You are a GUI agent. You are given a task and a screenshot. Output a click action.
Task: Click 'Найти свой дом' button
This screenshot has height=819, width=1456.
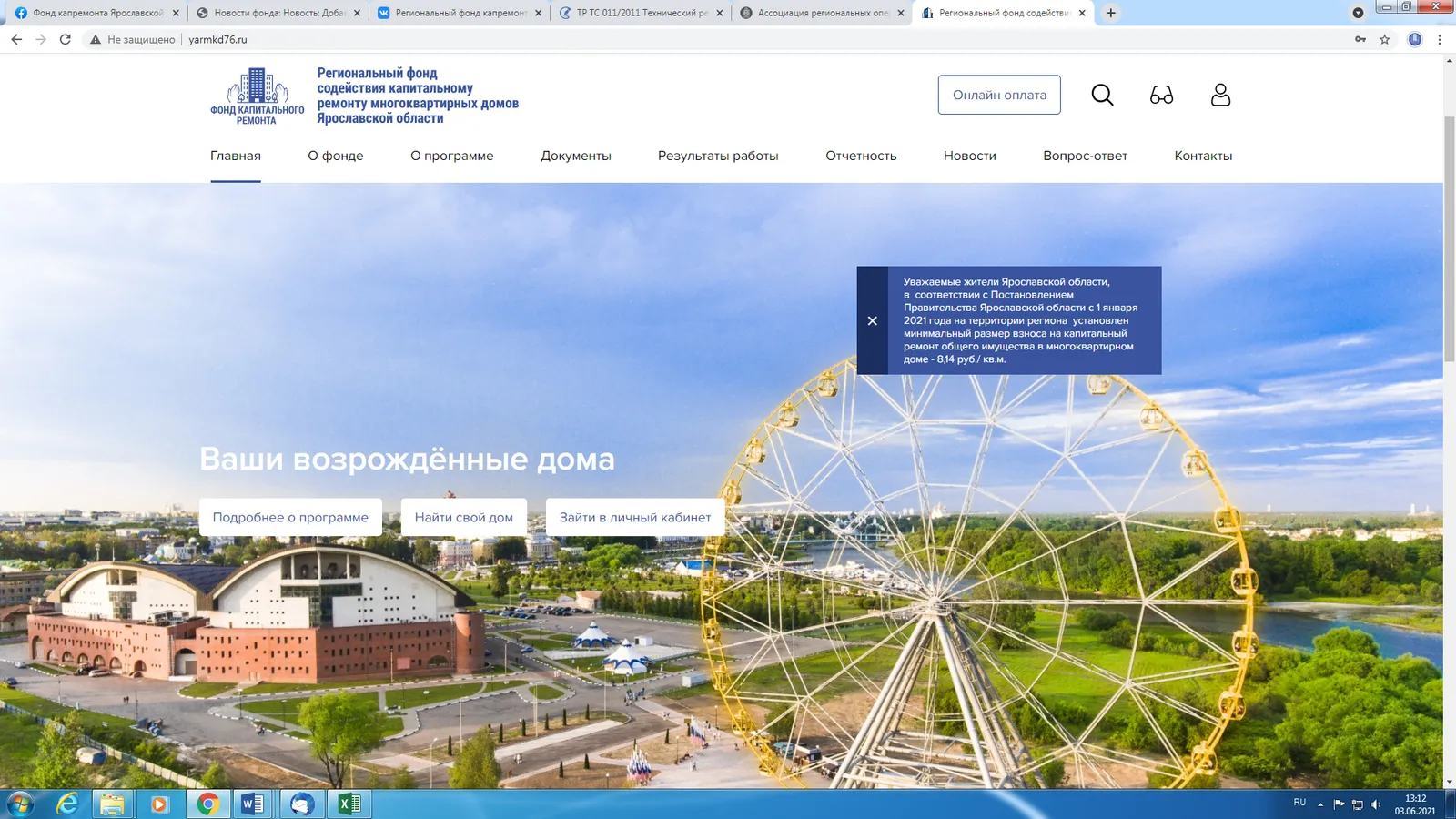pos(463,517)
